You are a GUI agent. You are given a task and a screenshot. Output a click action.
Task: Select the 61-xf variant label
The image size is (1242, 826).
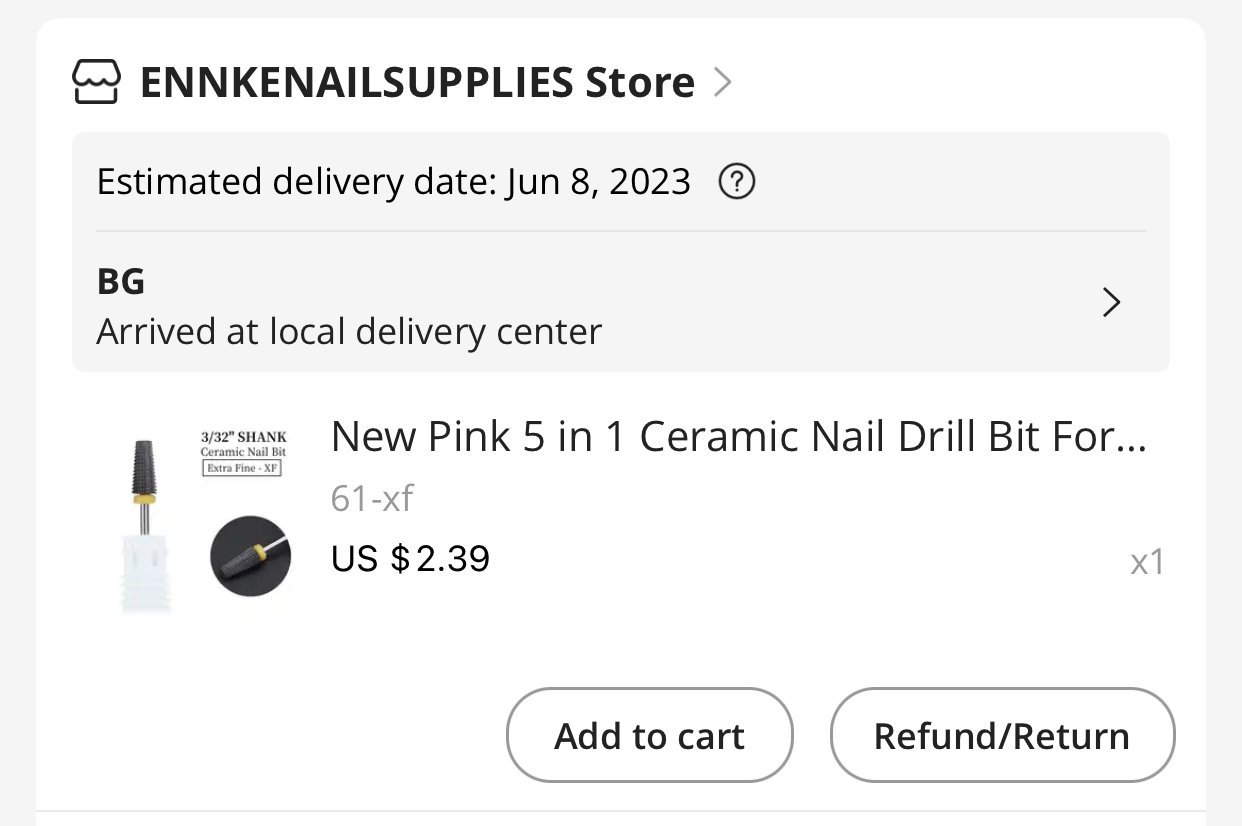point(372,497)
